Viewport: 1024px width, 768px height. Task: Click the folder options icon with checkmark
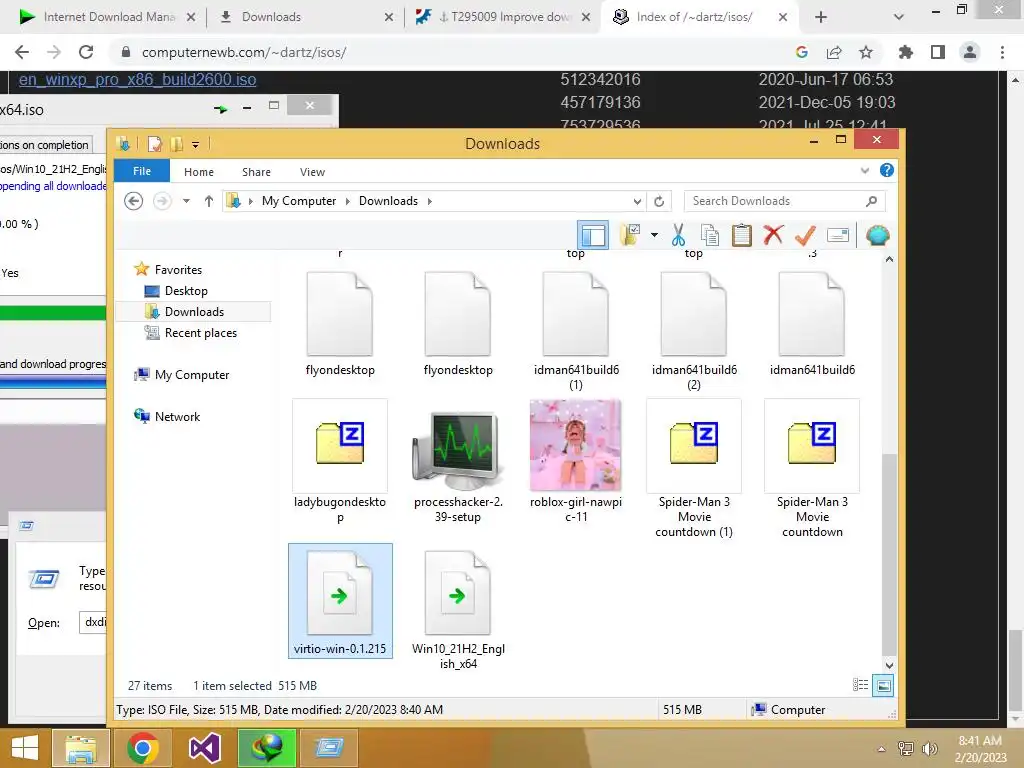click(x=630, y=235)
